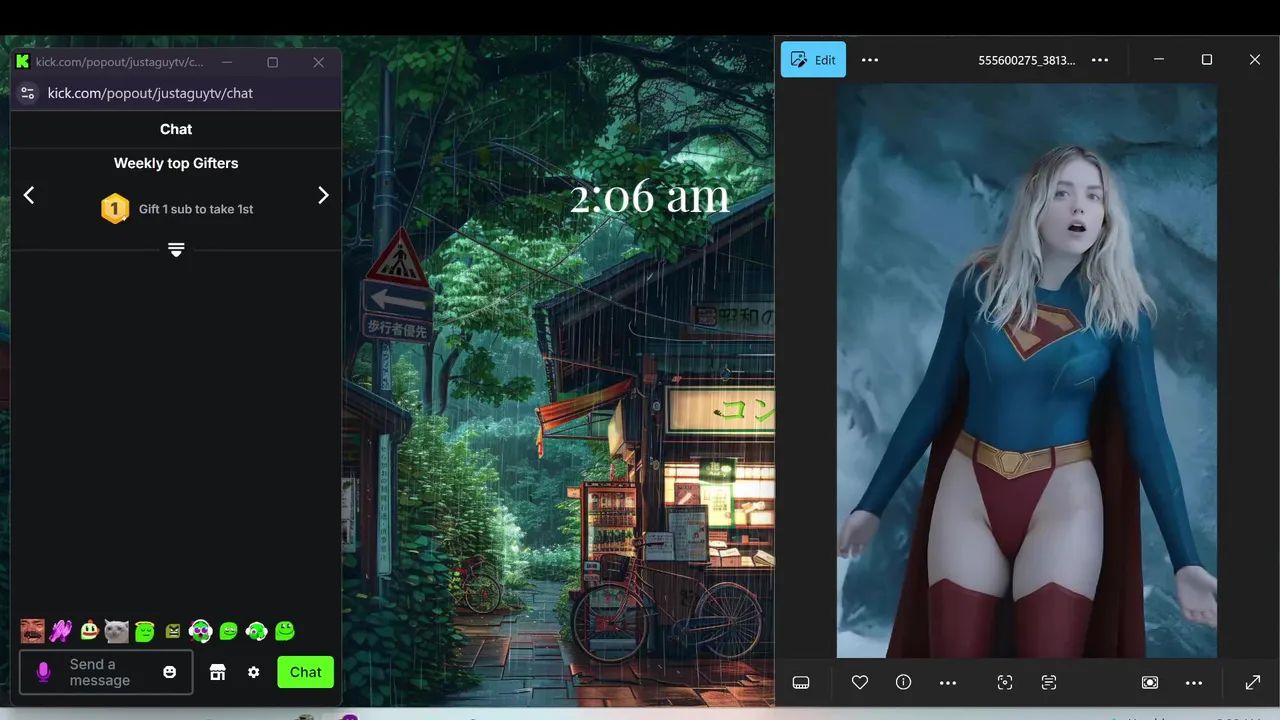1280x720 pixels.
Task: Click the 2:06 am clock widget
Action: point(649,196)
